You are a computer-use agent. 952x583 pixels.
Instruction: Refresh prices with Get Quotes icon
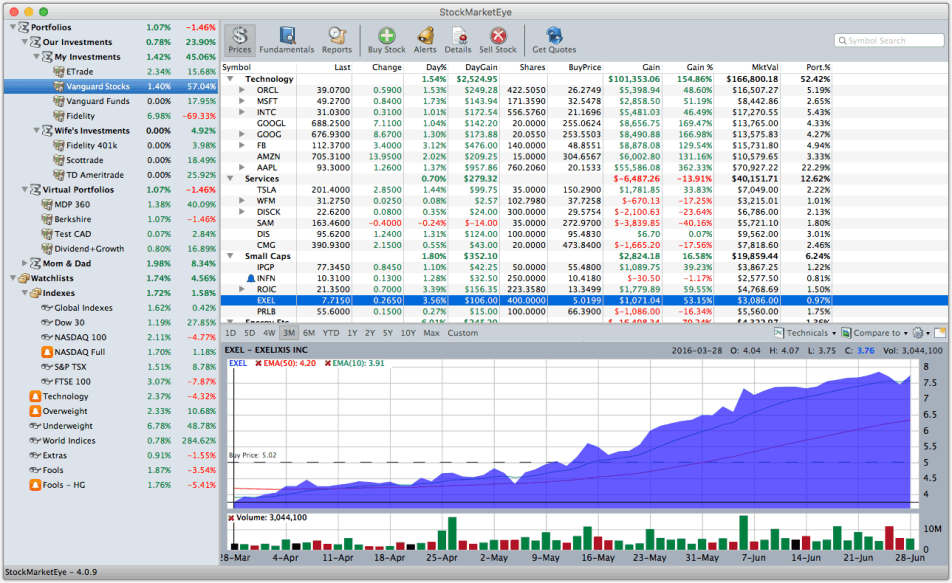click(554, 36)
